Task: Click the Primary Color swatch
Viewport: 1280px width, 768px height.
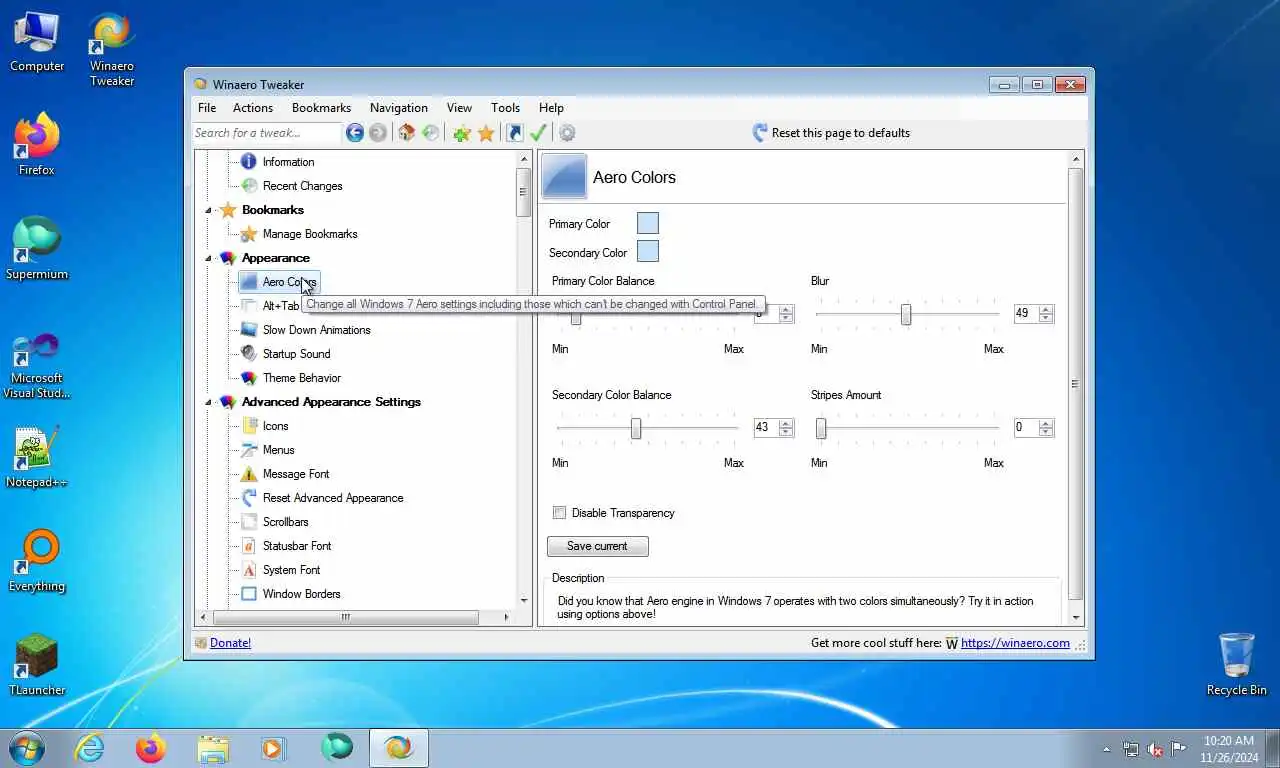Action: tap(648, 223)
